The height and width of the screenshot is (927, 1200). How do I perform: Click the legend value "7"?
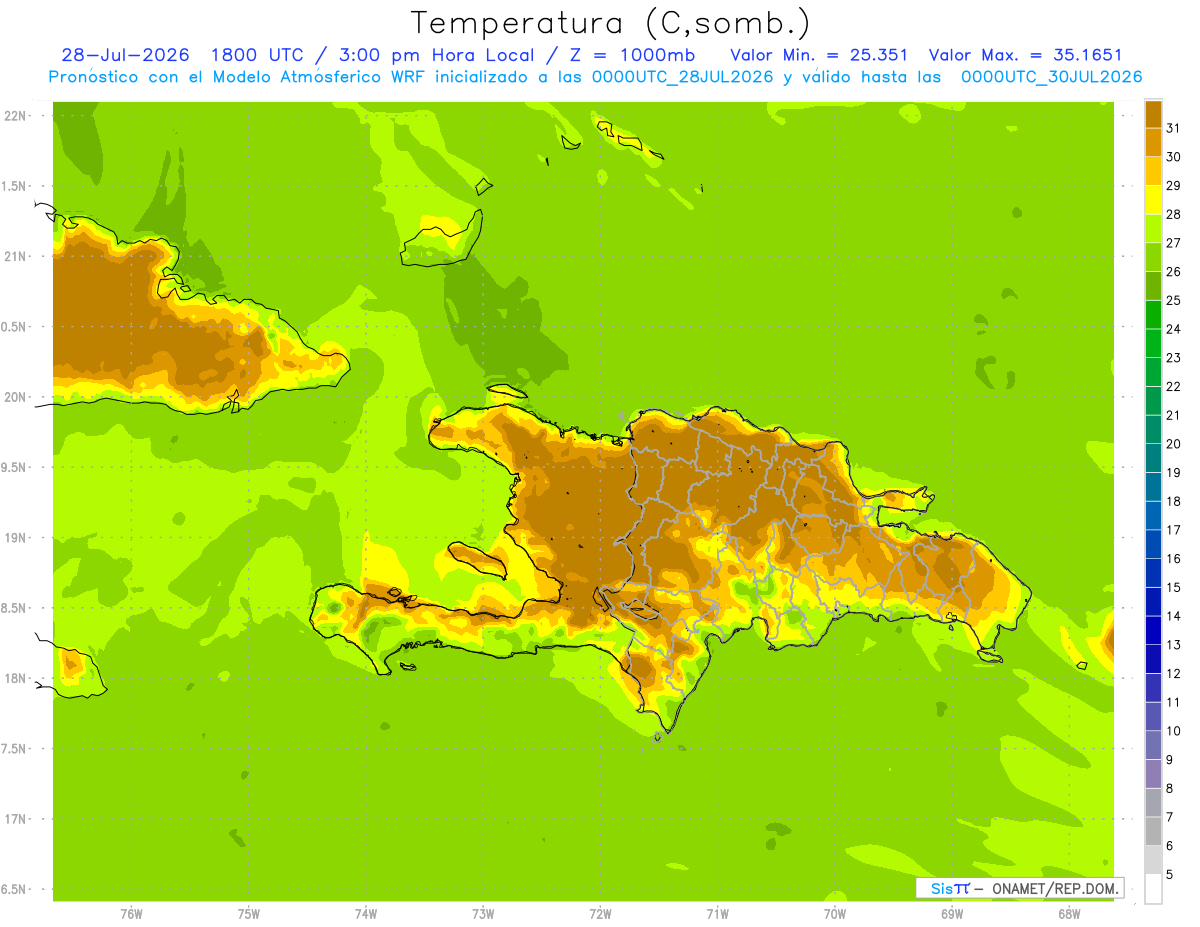tap(1170, 818)
